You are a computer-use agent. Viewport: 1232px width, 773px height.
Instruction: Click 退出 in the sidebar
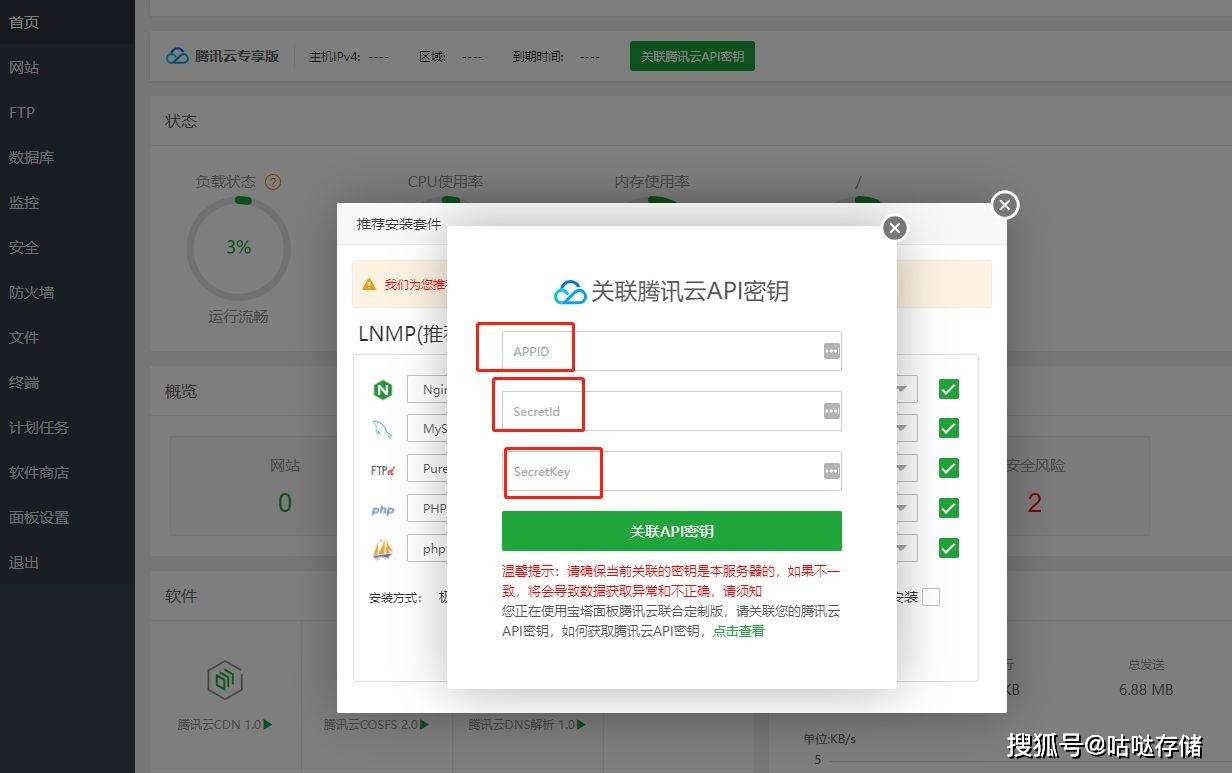67,562
